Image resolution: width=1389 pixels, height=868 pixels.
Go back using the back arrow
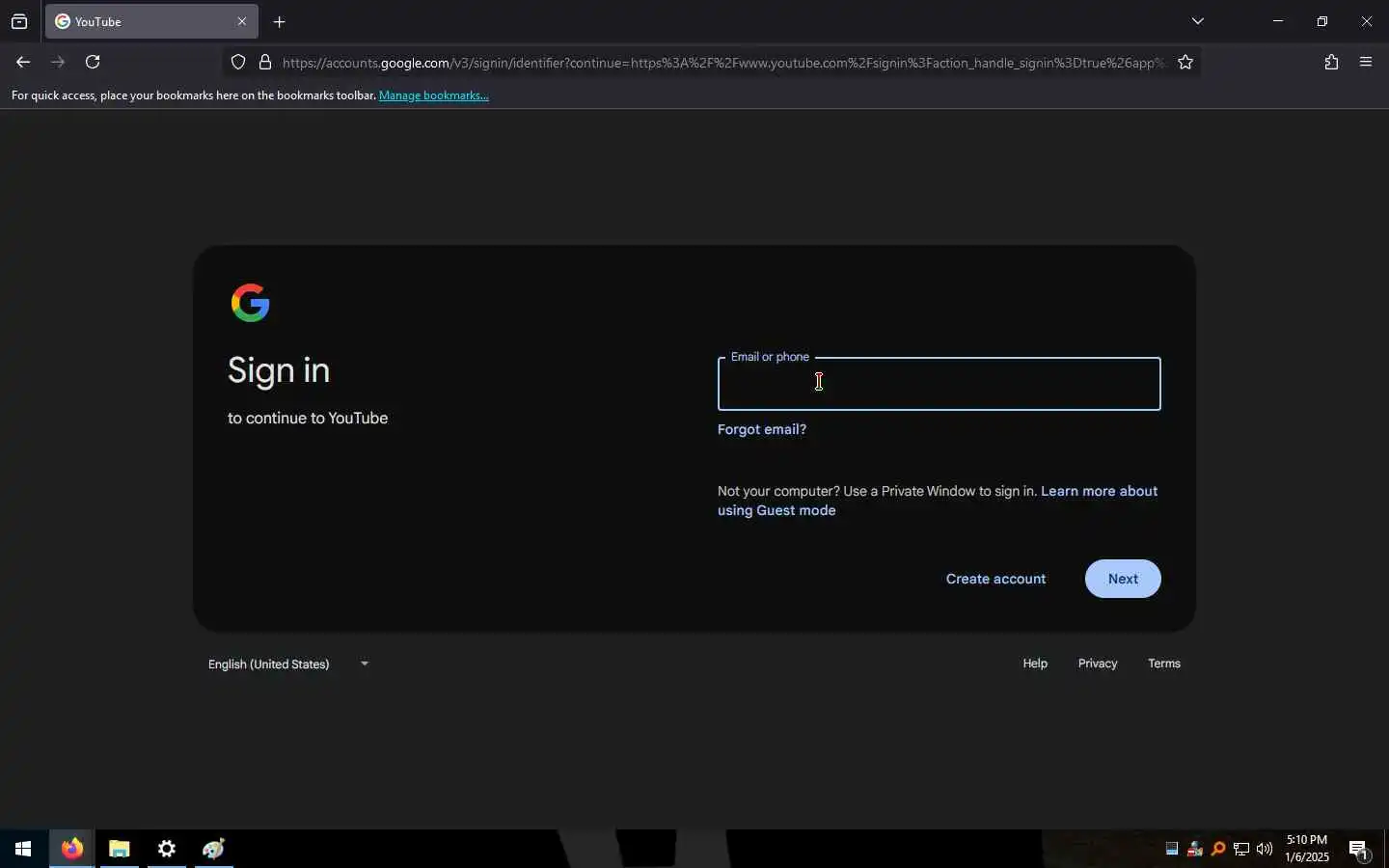click(x=23, y=62)
